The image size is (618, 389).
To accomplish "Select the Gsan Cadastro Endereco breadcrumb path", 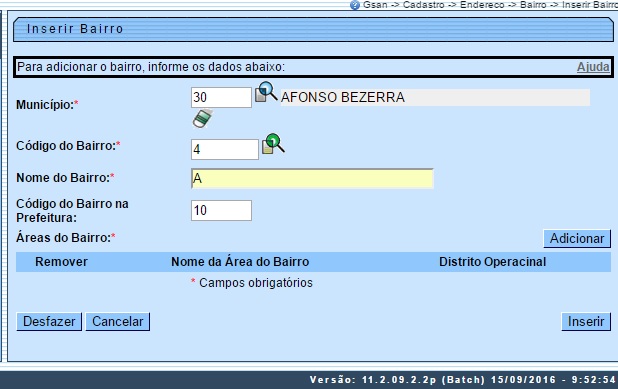I will [x=490, y=5].
